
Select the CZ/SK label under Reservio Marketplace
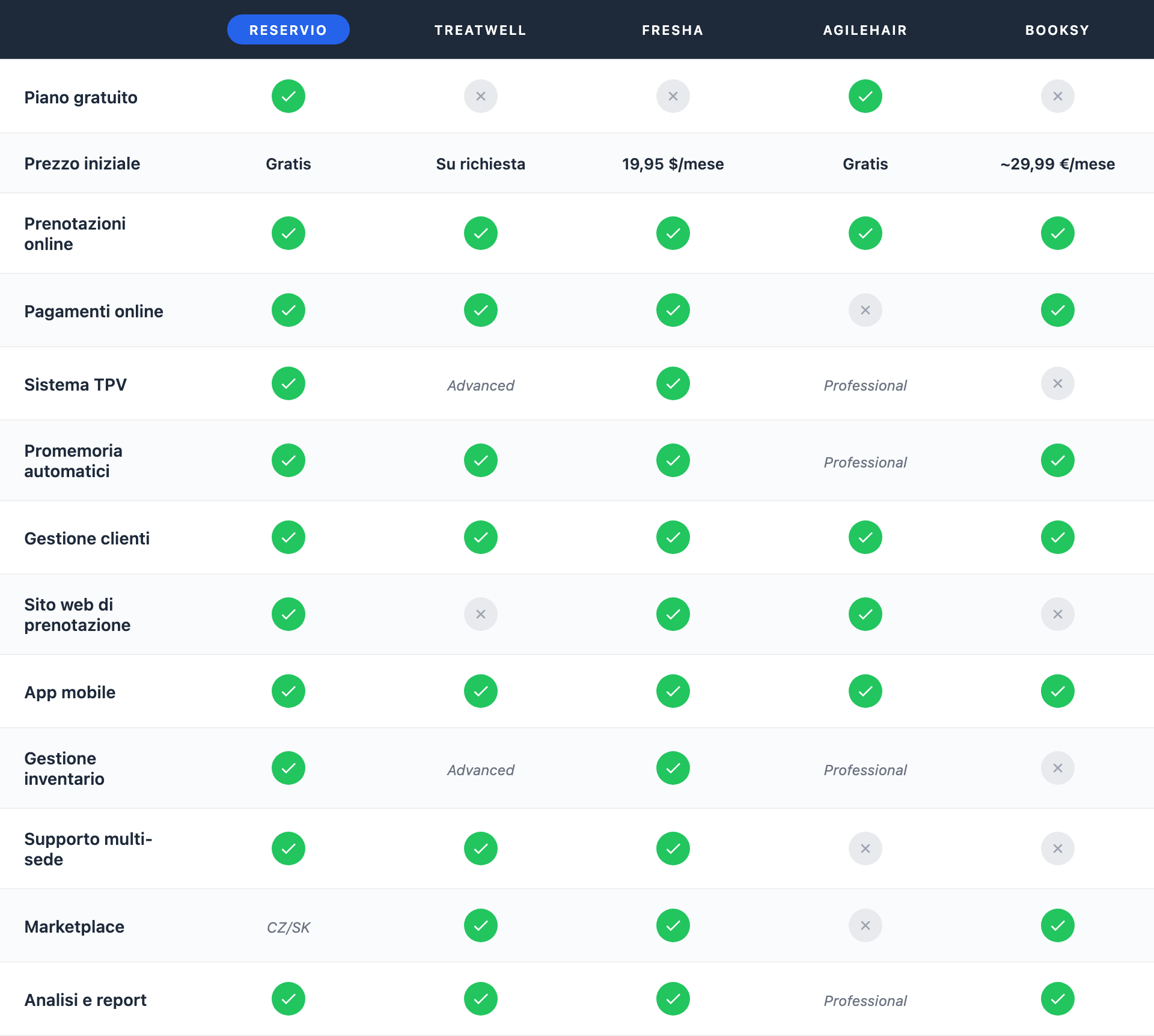[x=288, y=927]
